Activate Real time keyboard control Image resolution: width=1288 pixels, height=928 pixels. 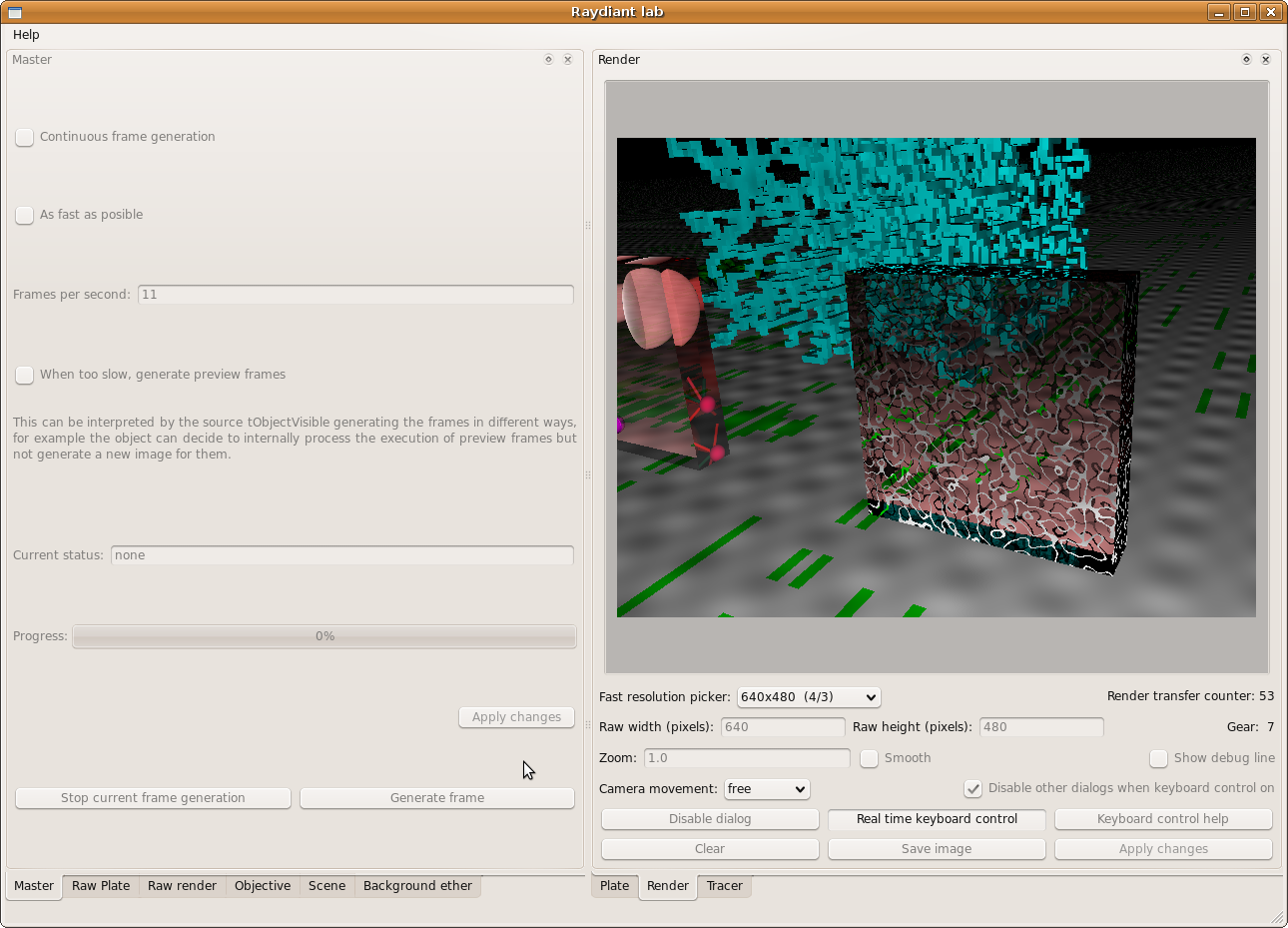(x=937, y=819)
